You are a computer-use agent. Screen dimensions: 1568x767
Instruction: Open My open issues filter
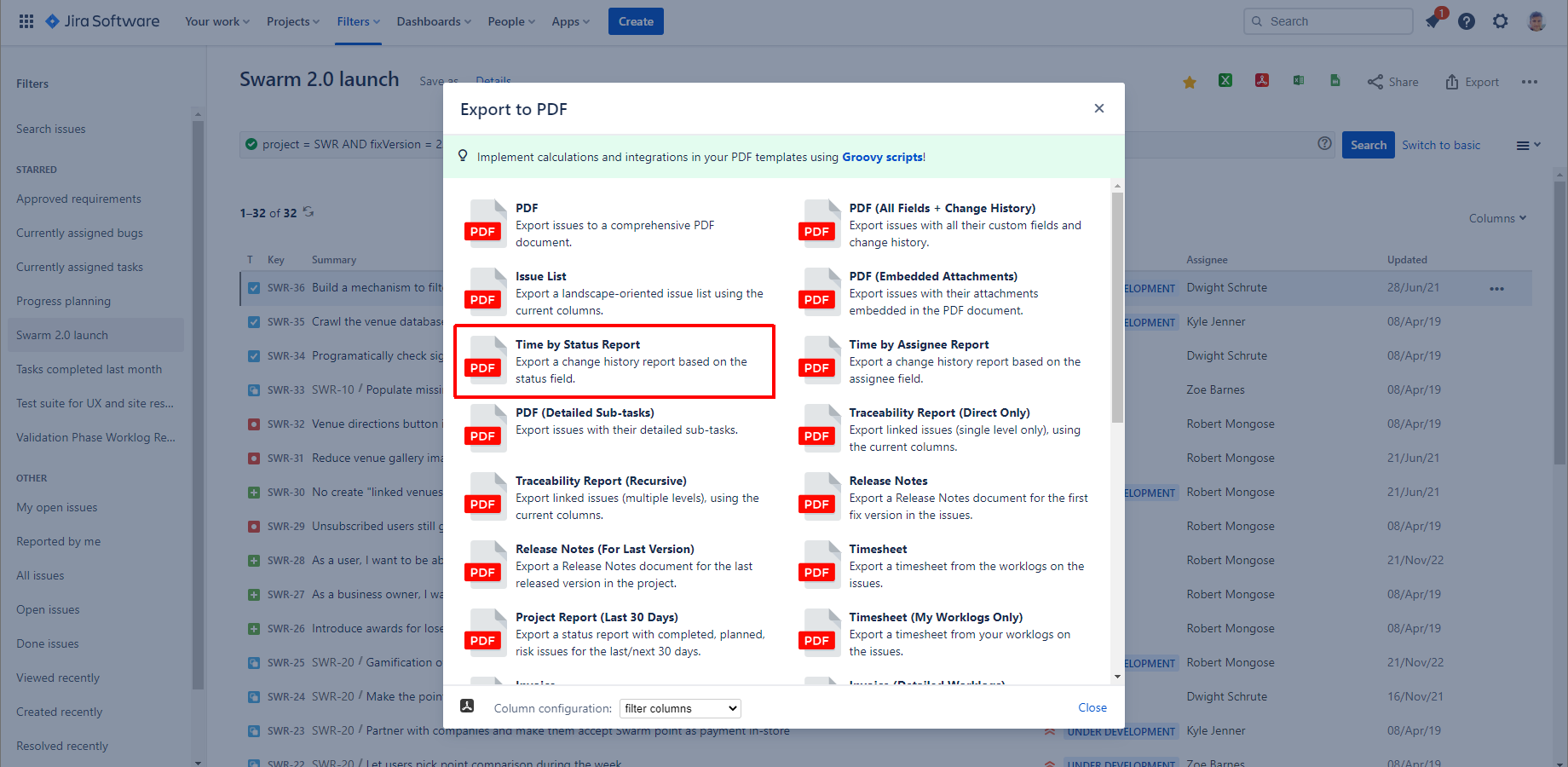[56, 507]
